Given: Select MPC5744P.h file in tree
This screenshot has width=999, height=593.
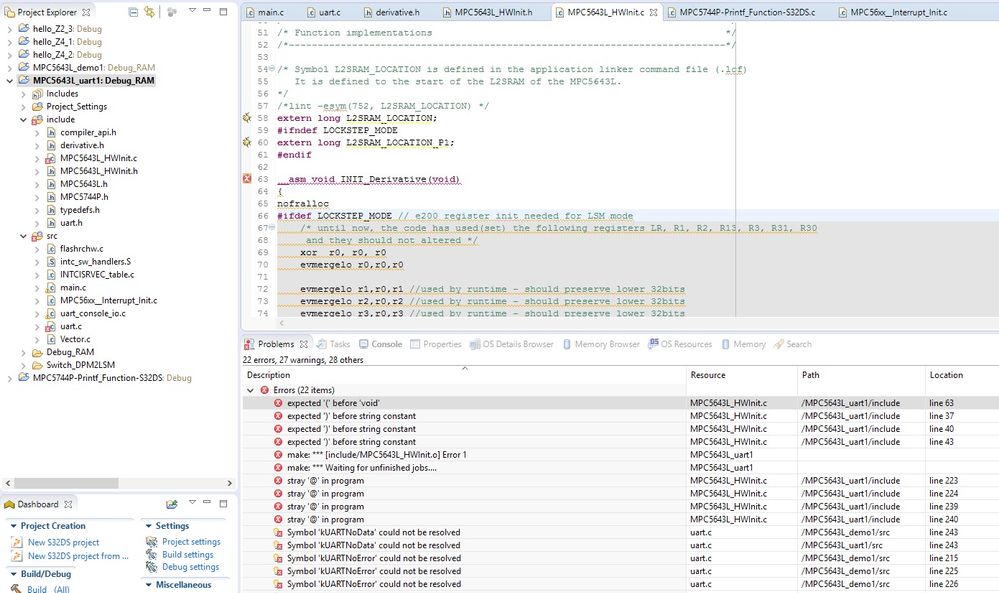Looking at the screenshot, I should click(84, 197).
